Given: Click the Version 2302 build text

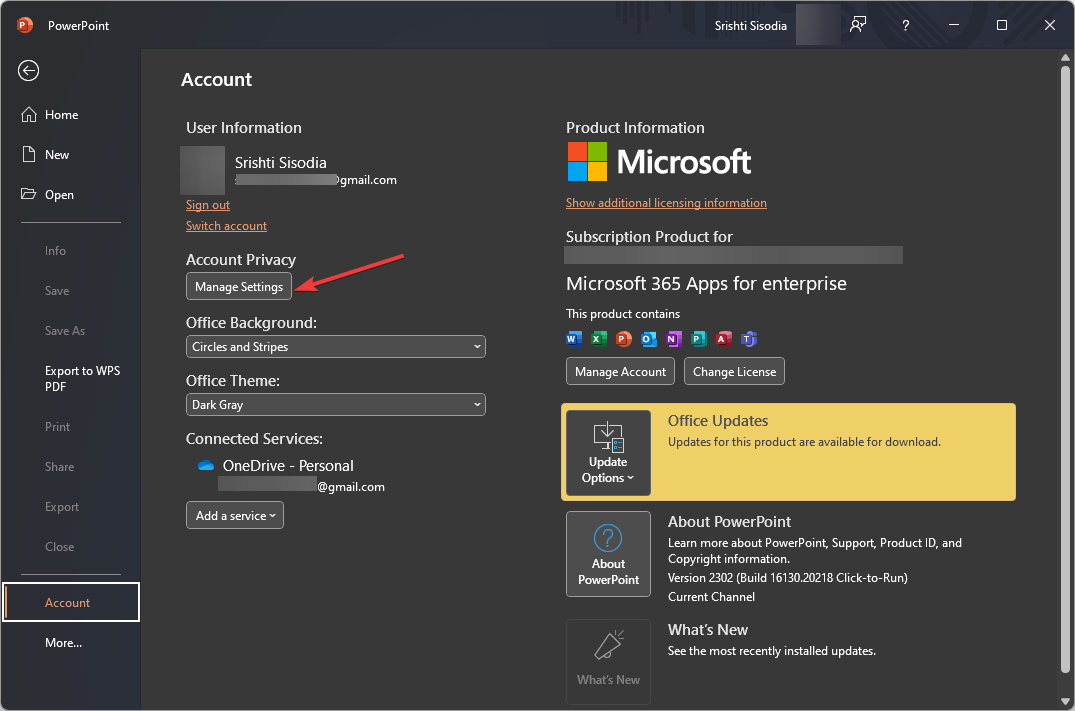Looking at the screenshot, I should click(788, 578).
